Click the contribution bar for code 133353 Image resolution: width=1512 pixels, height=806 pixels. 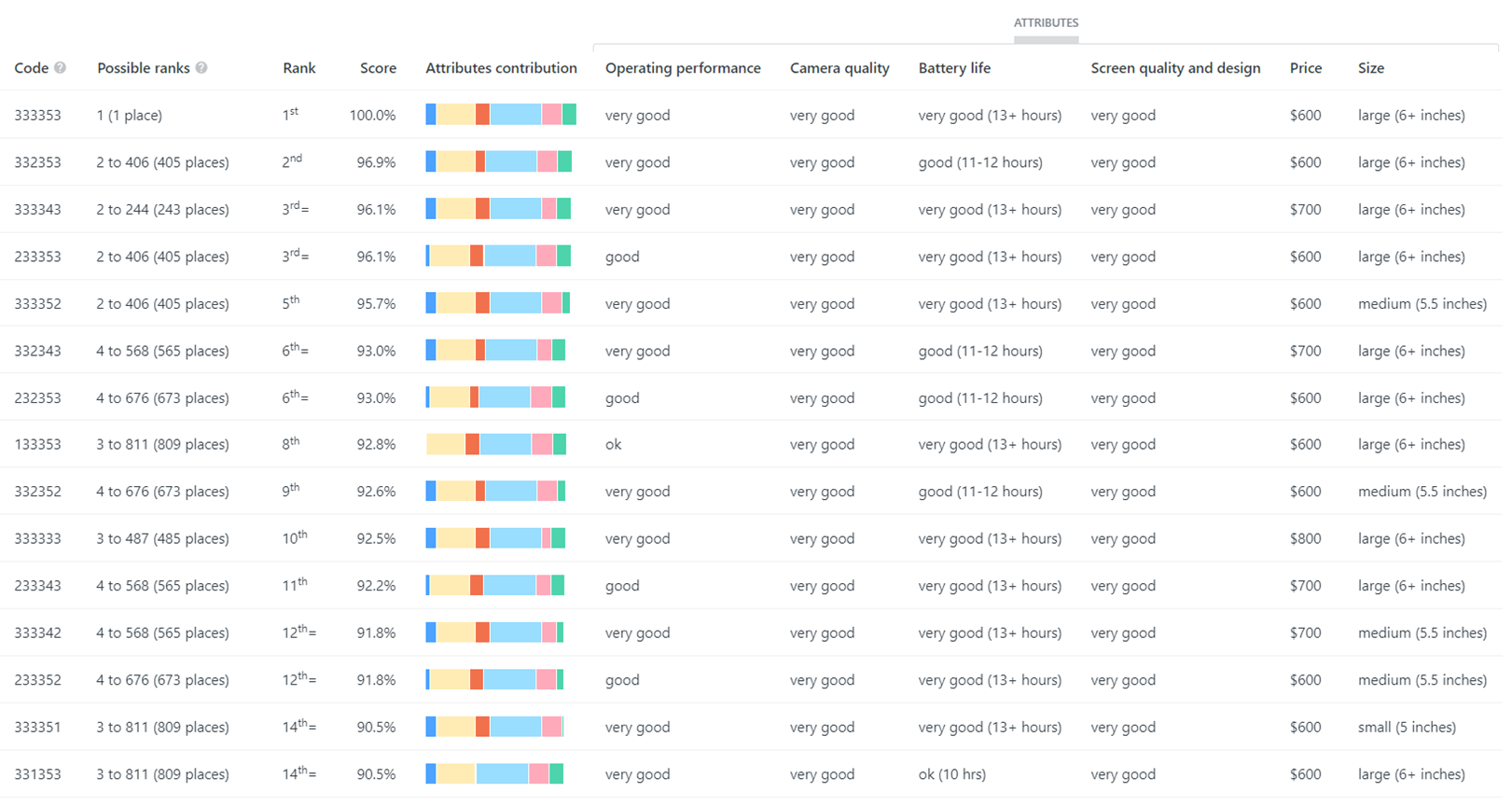tap(496, 444)
